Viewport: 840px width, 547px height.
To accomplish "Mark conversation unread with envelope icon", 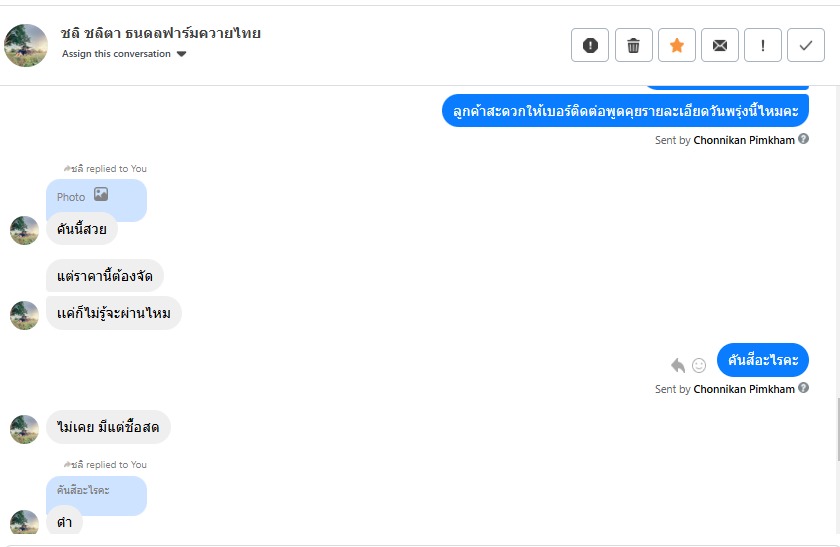I will click(720, 45).
